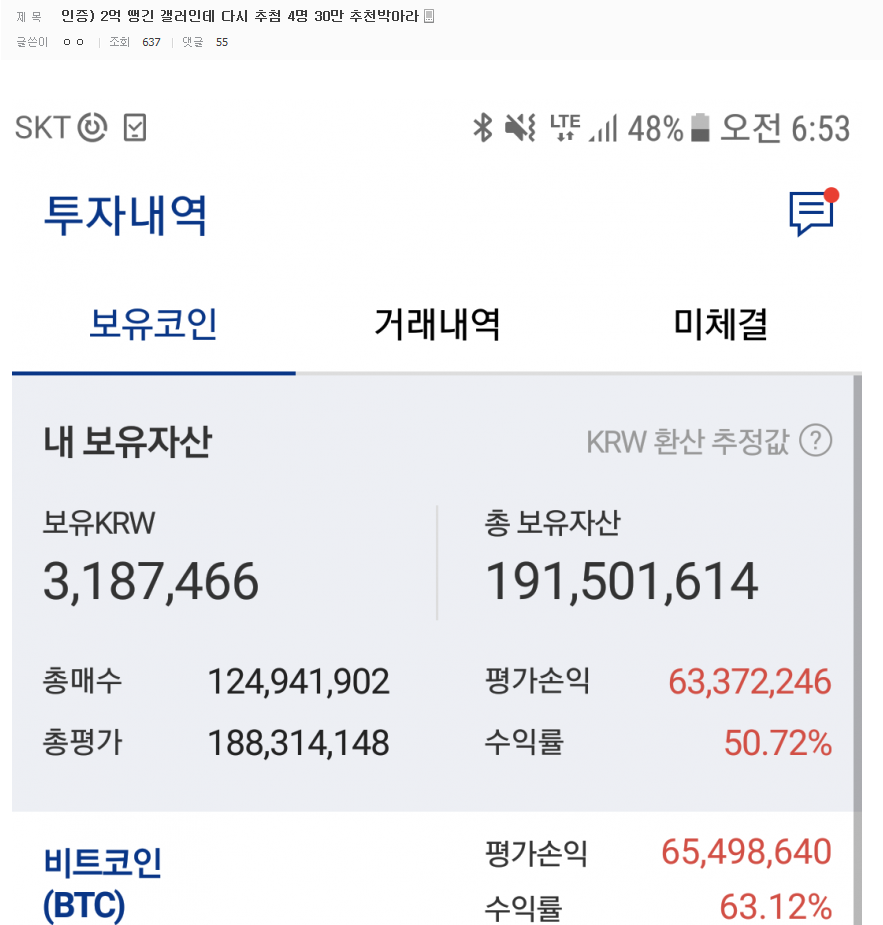Click the 보유KRW label
Viewport: 883px width, 925px height.
[99, 523]
